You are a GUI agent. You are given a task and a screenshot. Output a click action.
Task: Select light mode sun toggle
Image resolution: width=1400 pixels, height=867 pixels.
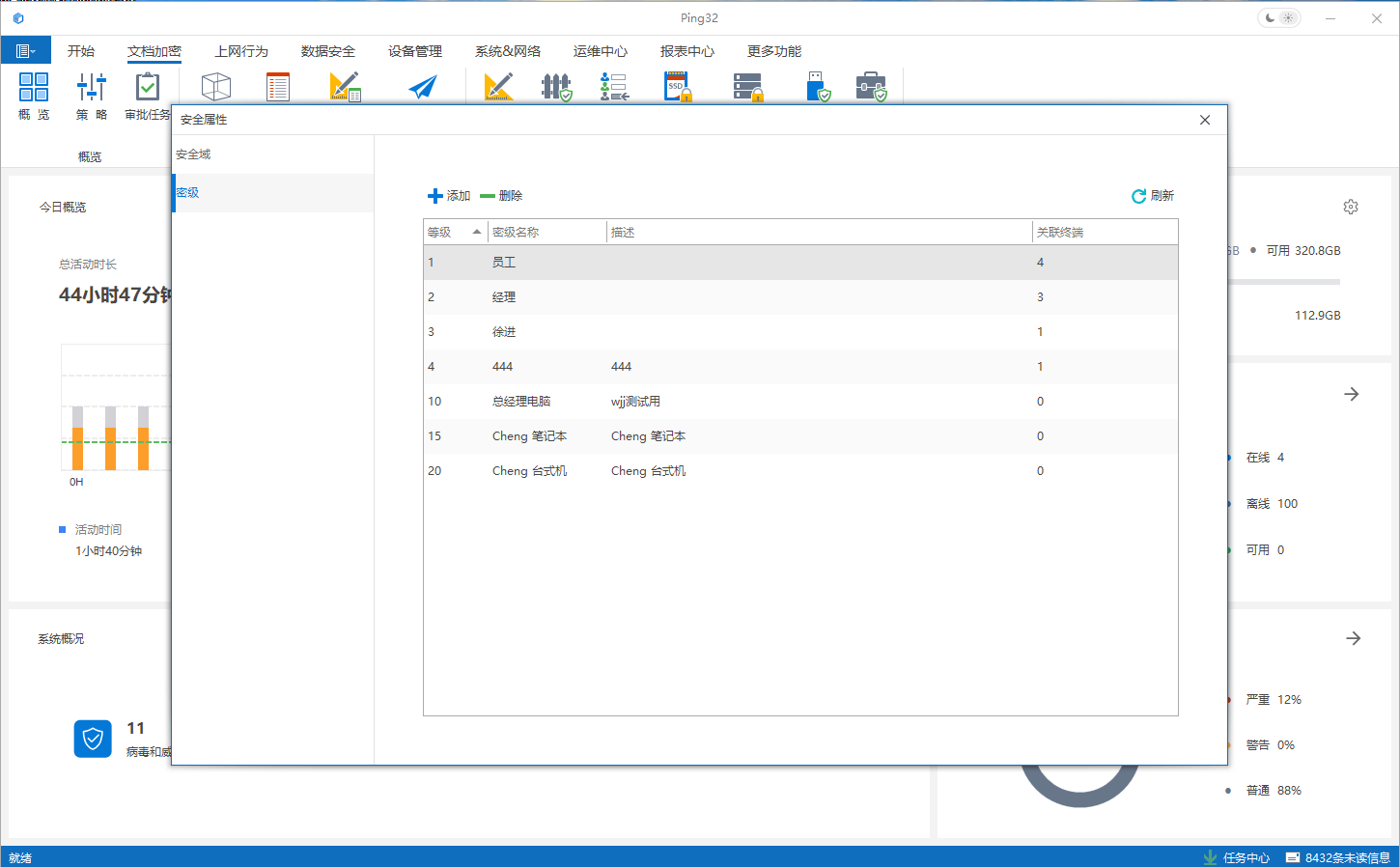[x=1289, y=18]
